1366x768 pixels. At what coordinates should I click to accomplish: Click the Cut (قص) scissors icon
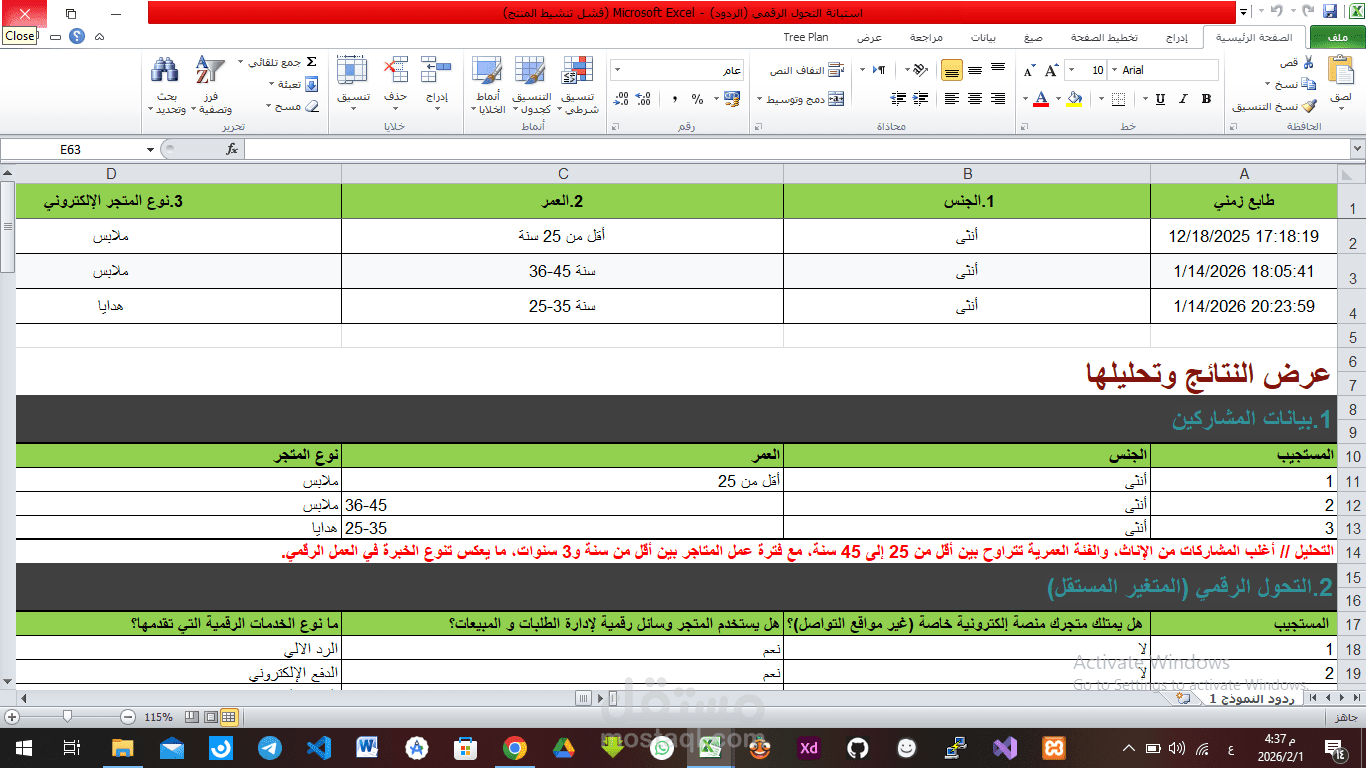(x=1309, y=62)
